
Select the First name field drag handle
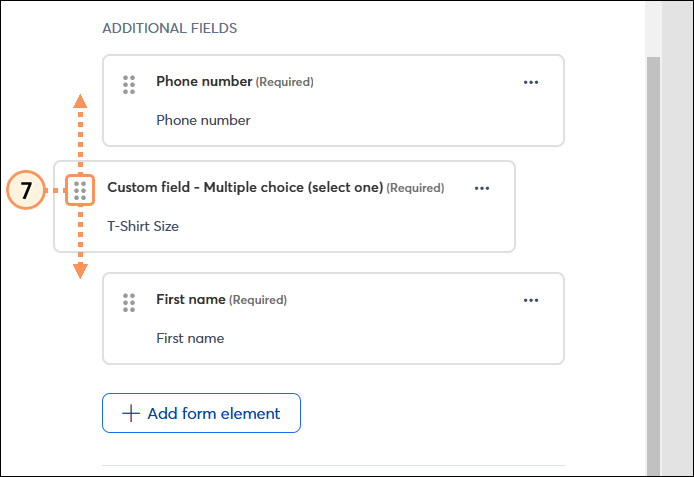tap(129, 303)
